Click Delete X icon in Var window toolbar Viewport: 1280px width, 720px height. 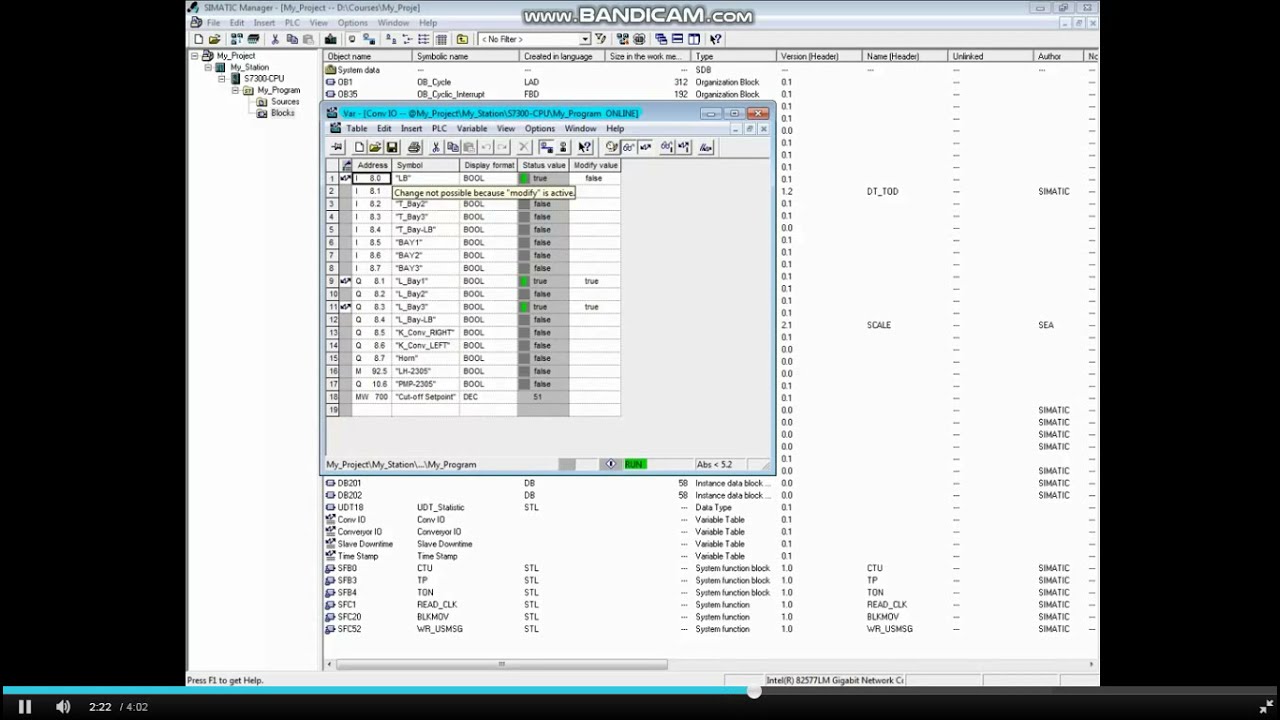(523, 147)
